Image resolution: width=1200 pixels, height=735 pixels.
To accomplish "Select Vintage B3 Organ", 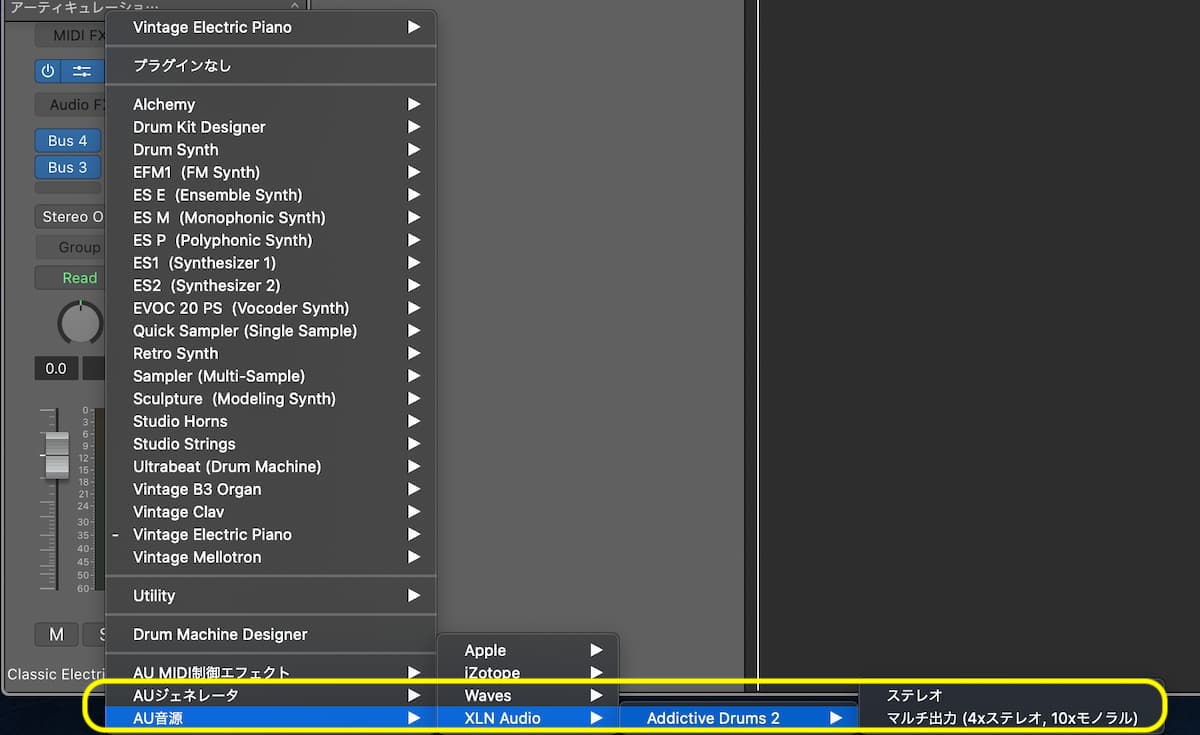I will pos(272,489).
